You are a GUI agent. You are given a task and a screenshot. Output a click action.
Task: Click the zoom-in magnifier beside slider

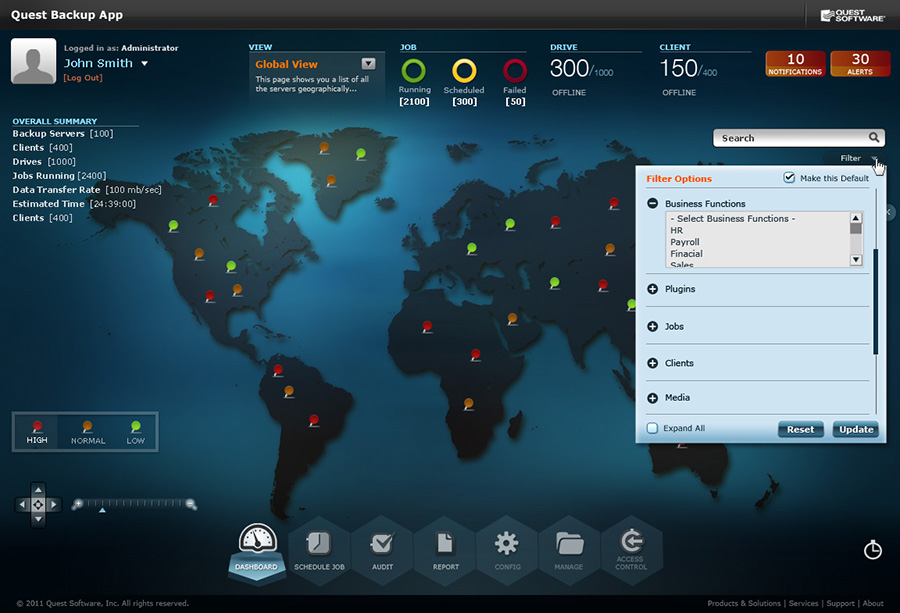77,504
